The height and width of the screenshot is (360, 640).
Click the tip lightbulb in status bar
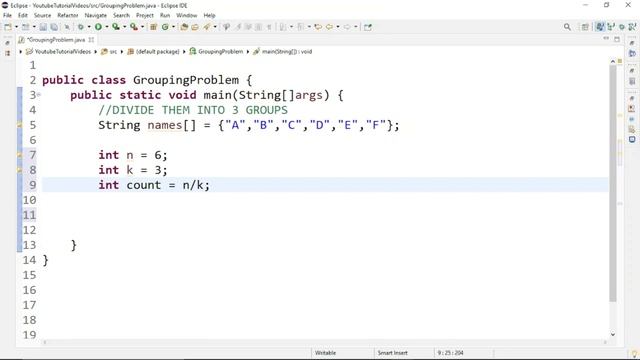click(x=634, y=354)
